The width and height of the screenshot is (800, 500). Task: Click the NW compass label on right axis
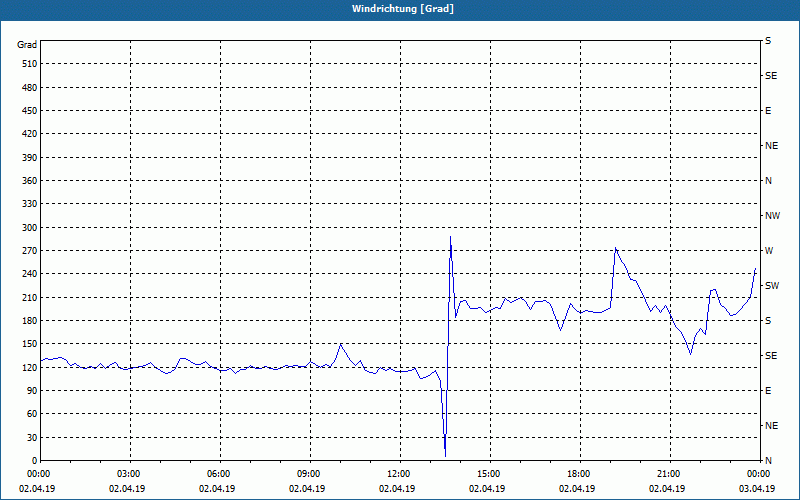pyautogui.click(x=772, y=216)
